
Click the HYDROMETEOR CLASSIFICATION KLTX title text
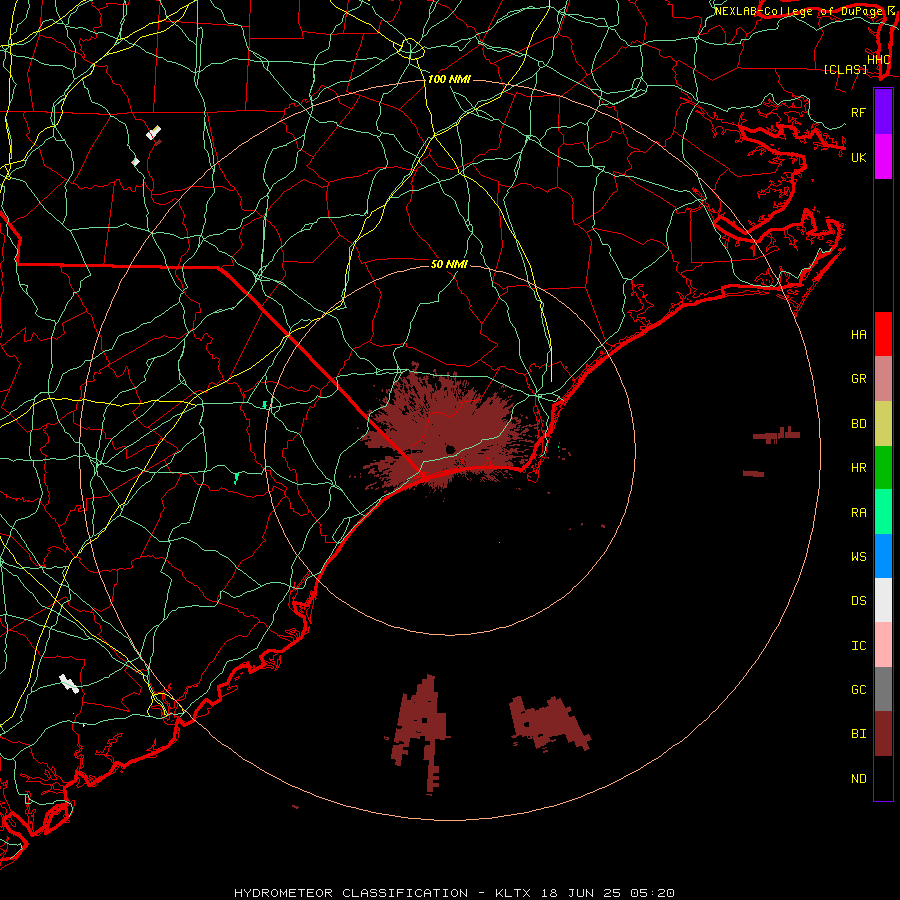(454, 893)
